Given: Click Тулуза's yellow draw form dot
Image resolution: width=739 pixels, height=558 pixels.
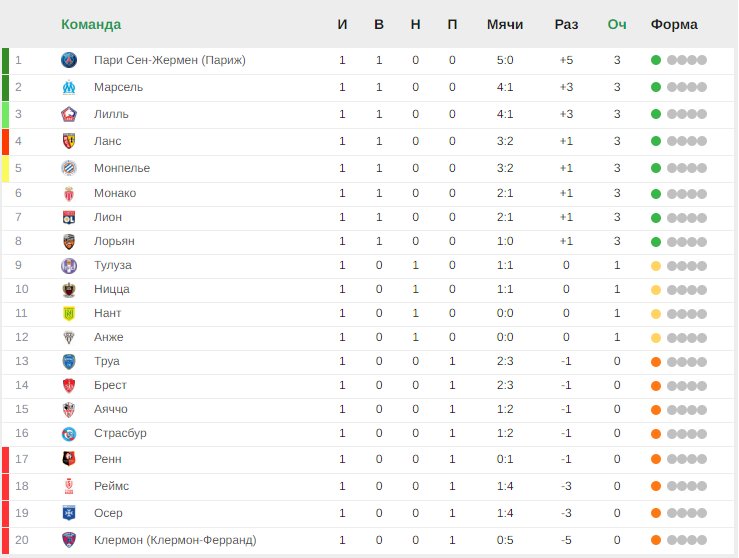Looking at the screenshot, I should pos(656,266).
